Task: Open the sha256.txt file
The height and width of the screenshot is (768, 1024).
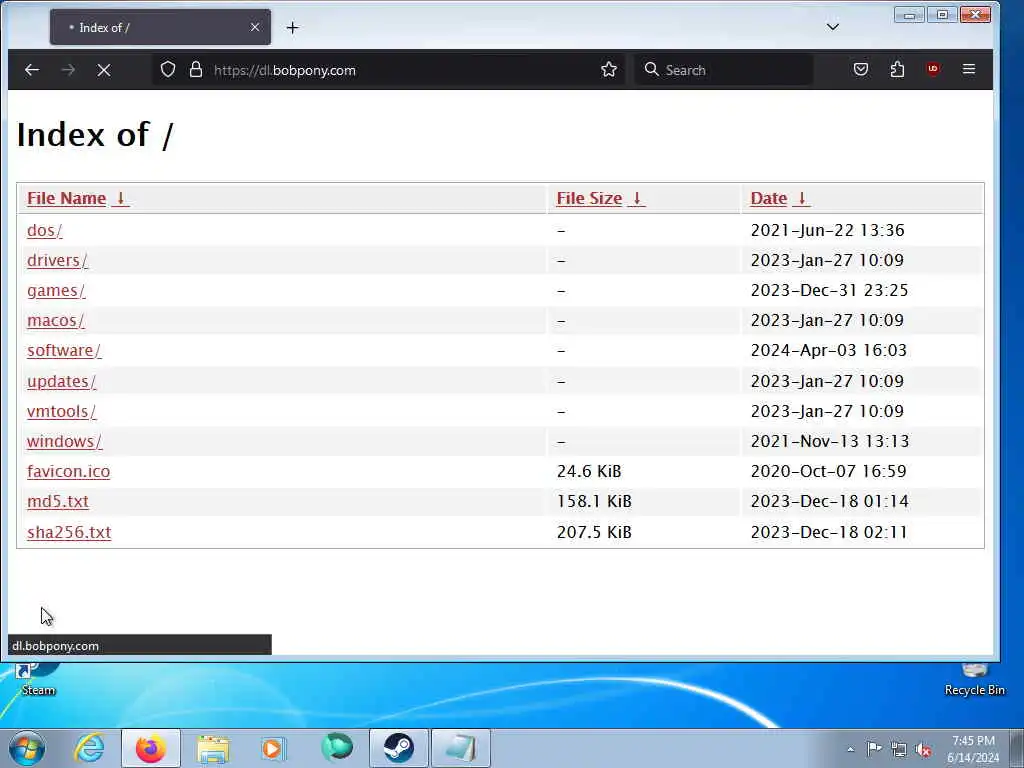Action: coord(69,532)
